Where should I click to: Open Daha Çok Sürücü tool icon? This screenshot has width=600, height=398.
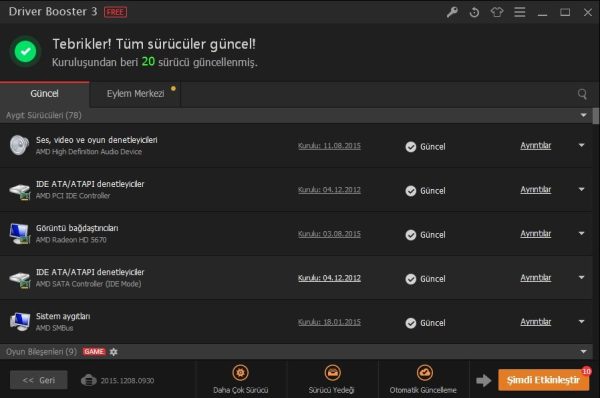[x=240, y=373]
